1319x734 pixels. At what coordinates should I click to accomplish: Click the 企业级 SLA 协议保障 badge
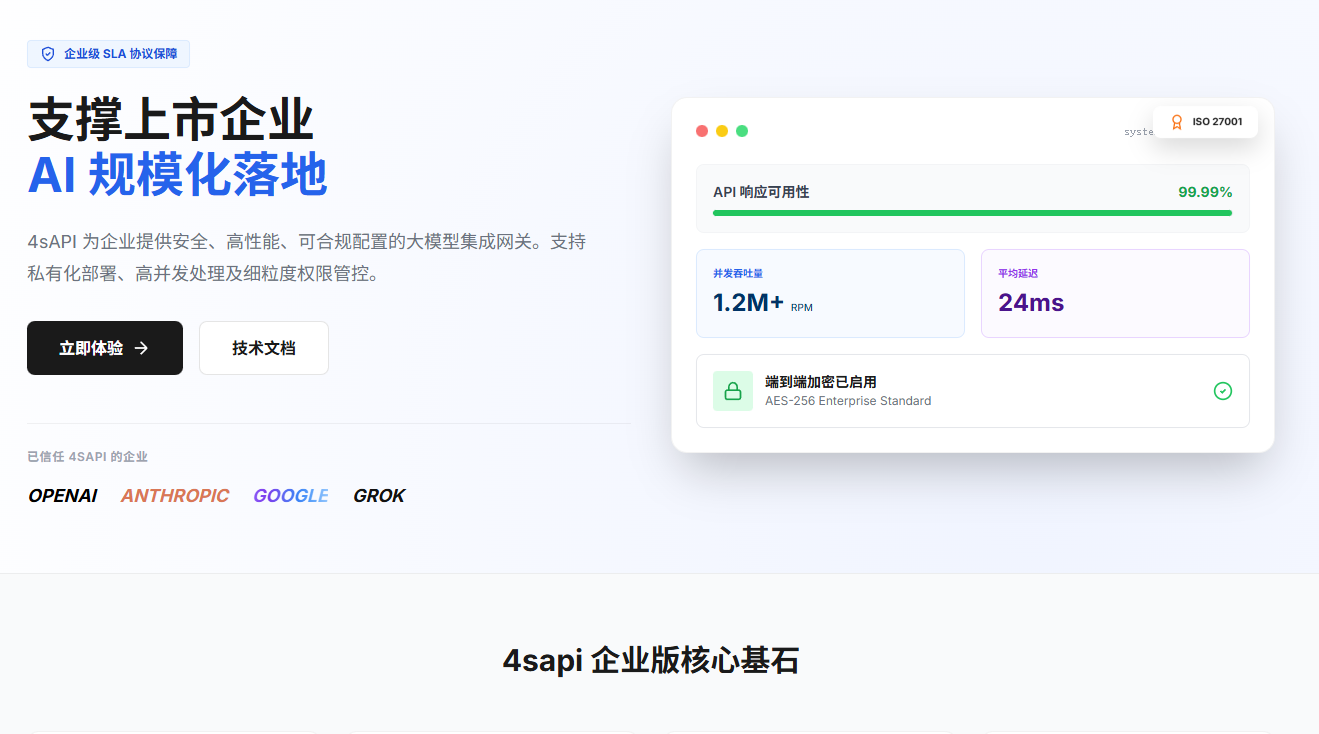point(108,54)
